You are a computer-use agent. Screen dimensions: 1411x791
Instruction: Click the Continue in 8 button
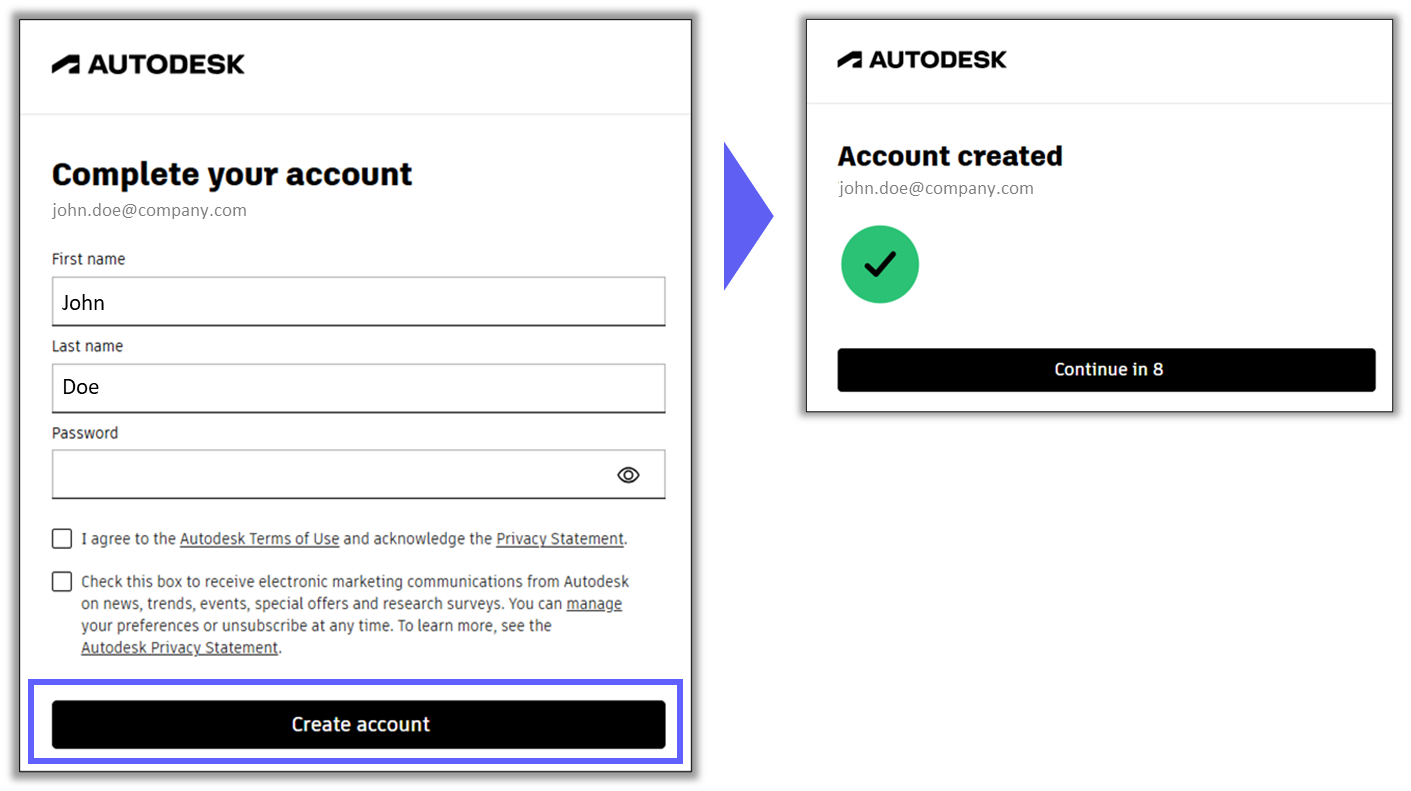1106,370
